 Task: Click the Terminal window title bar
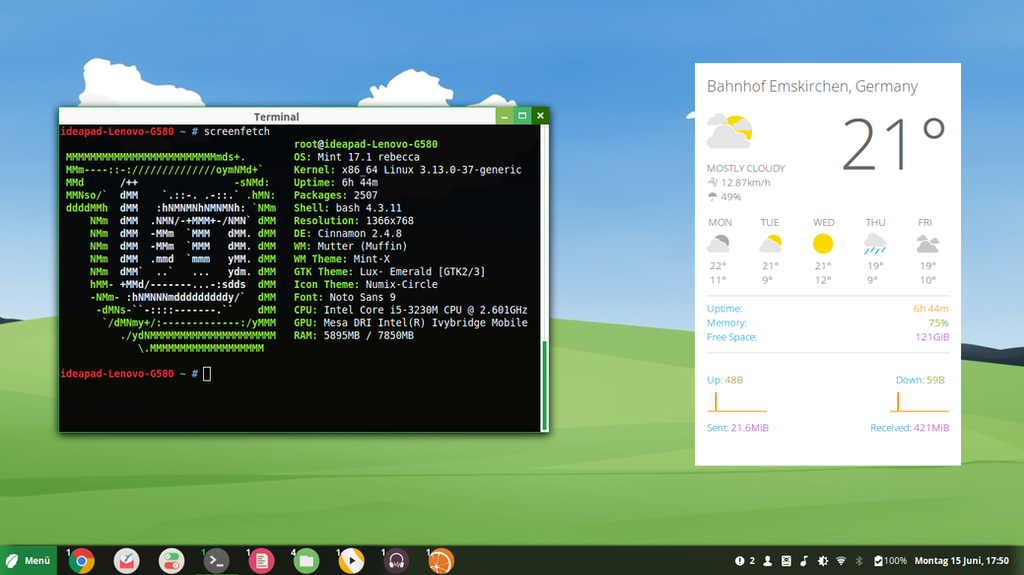[x=276, y=116]
